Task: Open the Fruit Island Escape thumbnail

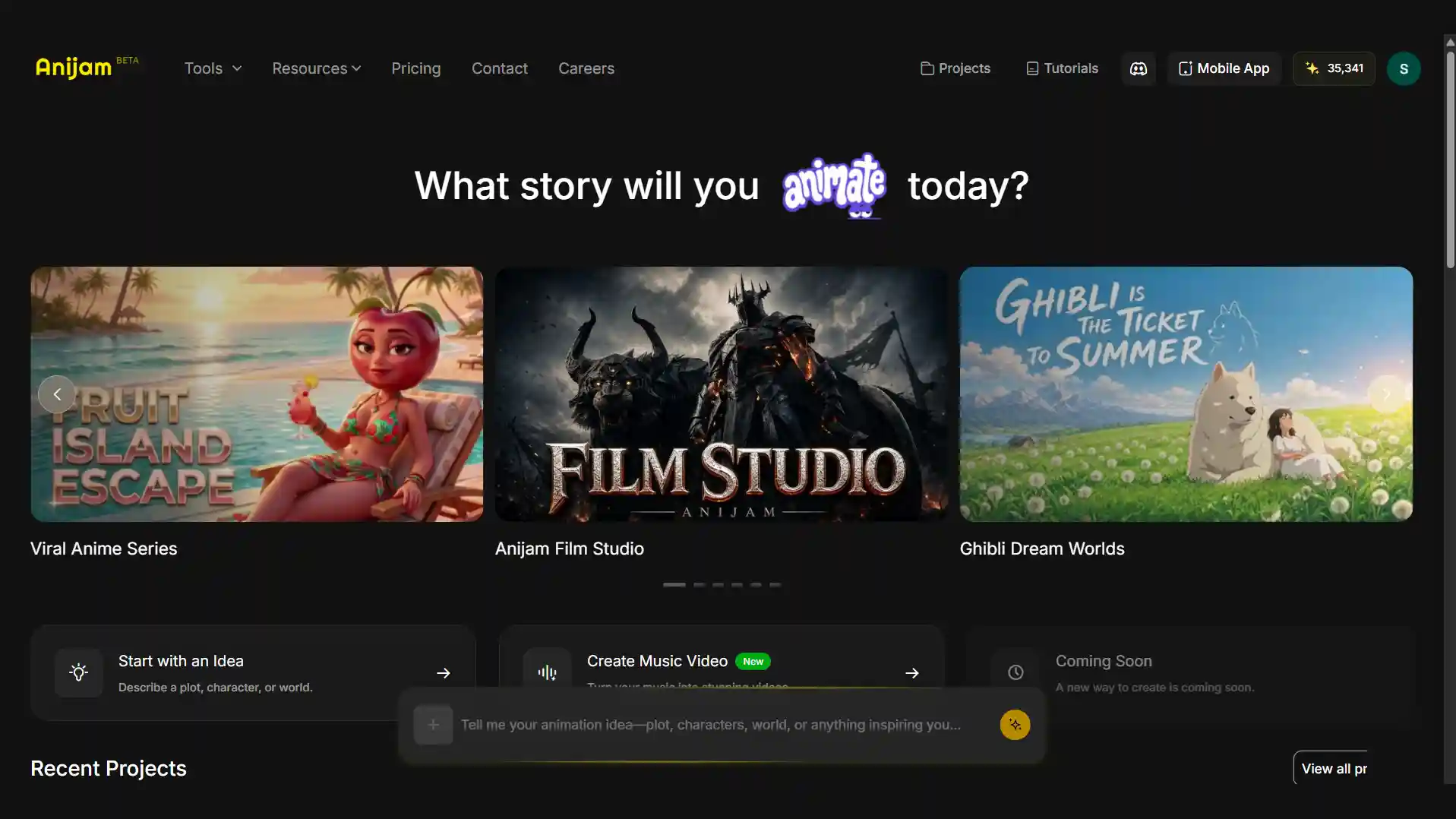Action: (257, 394)
